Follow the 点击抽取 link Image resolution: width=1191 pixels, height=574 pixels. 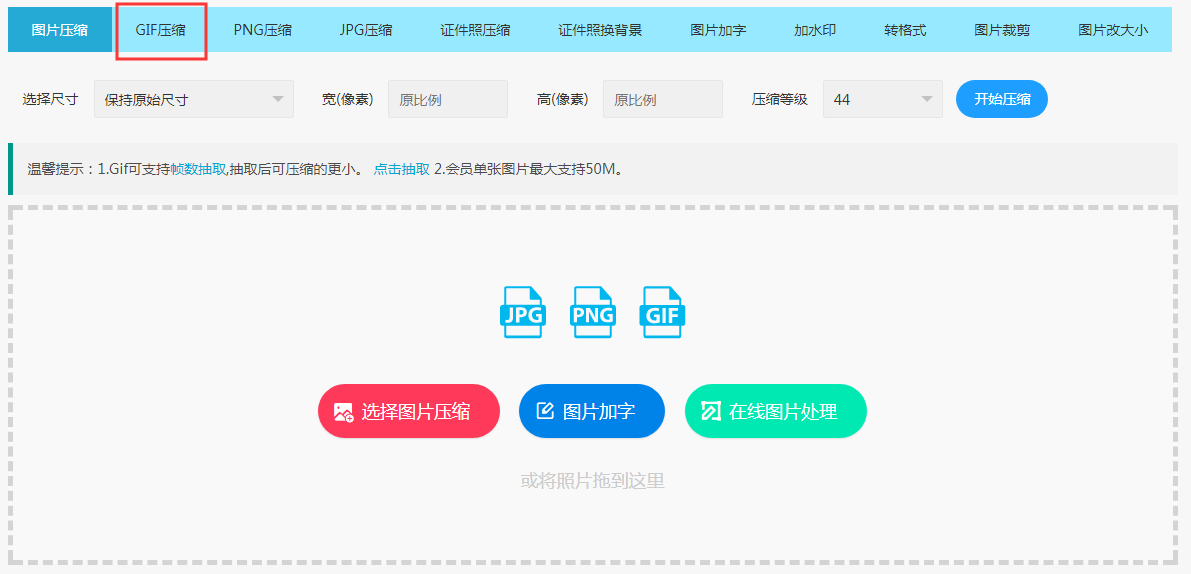pyautogui.click(x=402, y=169)
